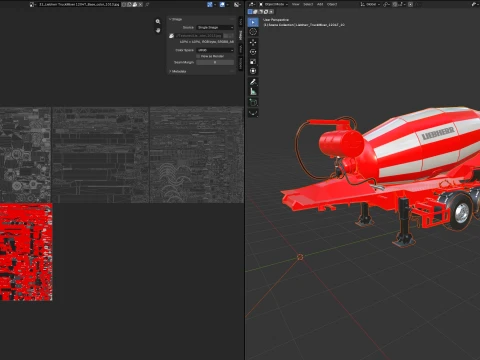480x360 pixels.
Task: Open the snapping options icon beside the magnet
Action: (x=402, y=4)
